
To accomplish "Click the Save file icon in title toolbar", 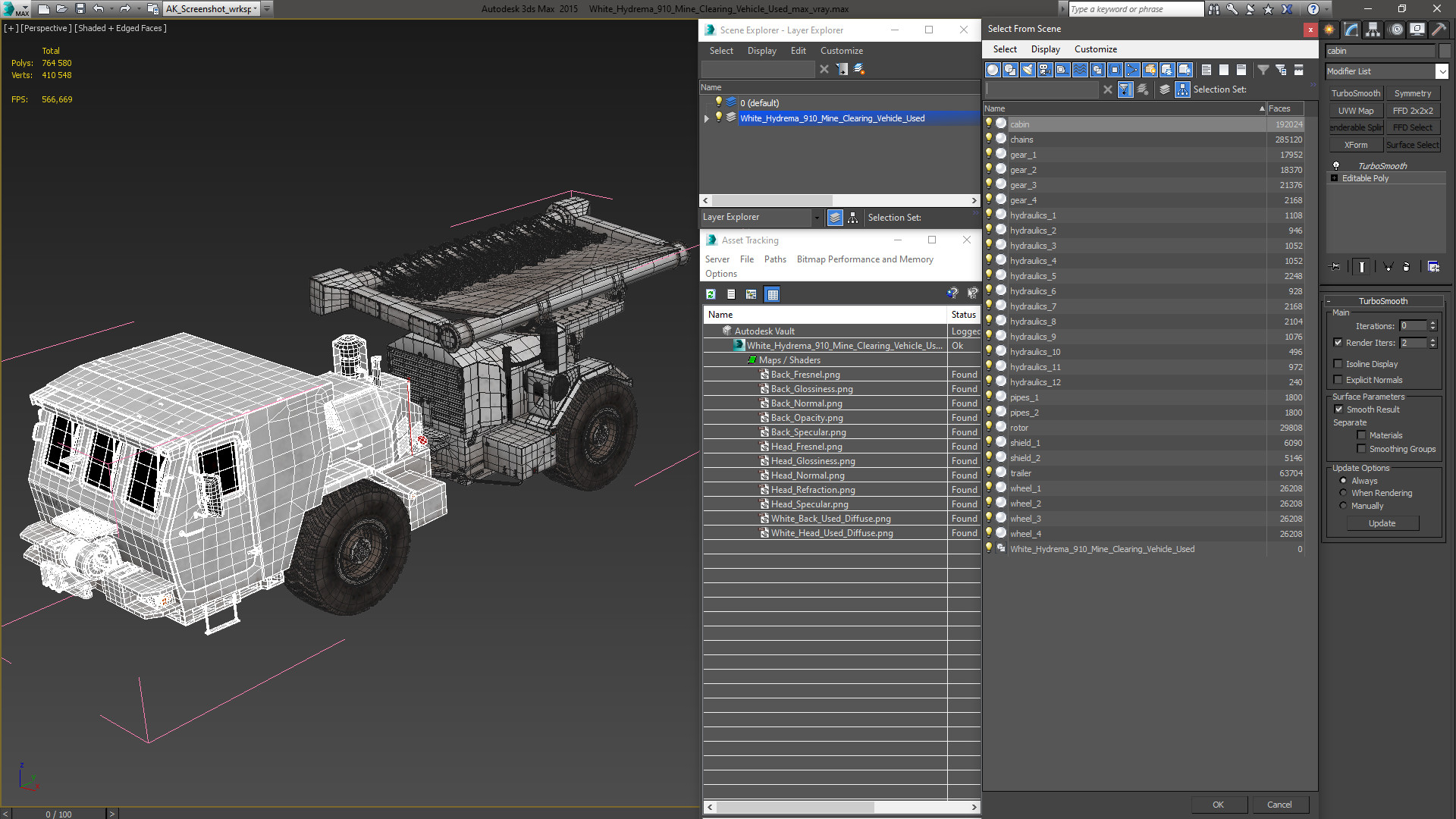I will point(80,8).
